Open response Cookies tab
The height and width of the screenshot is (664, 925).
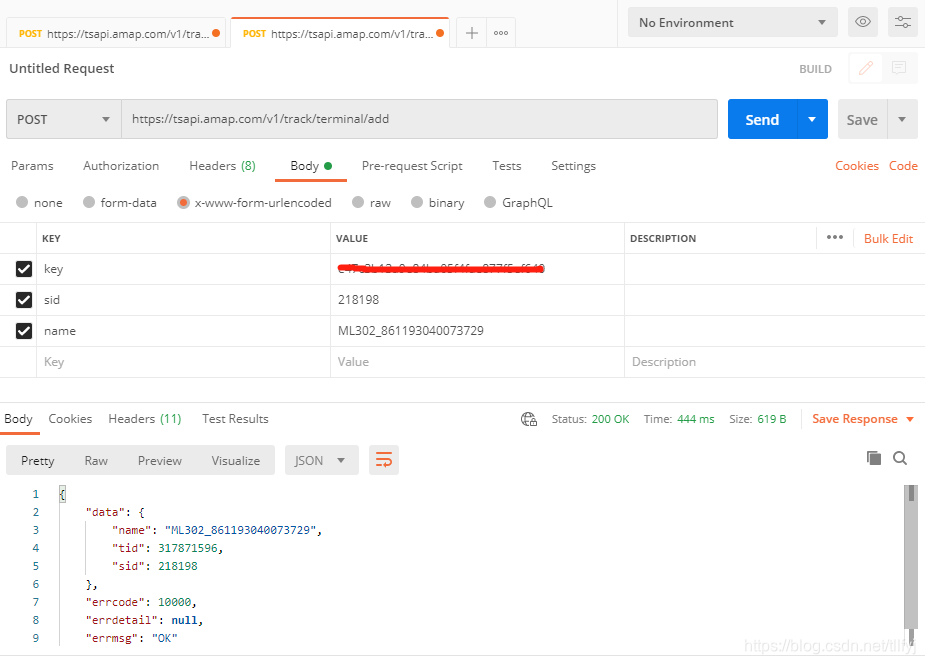click(x=70, y=419)
